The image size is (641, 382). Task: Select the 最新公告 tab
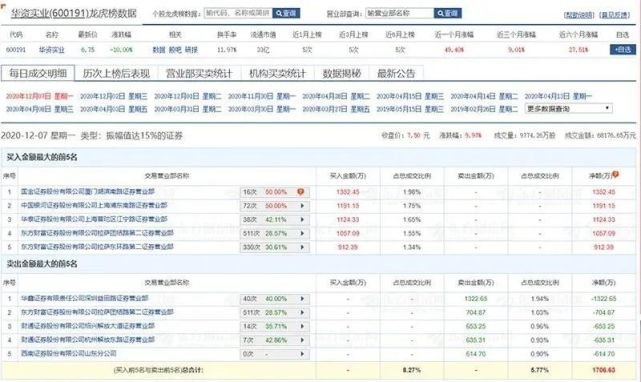[396, 73]
